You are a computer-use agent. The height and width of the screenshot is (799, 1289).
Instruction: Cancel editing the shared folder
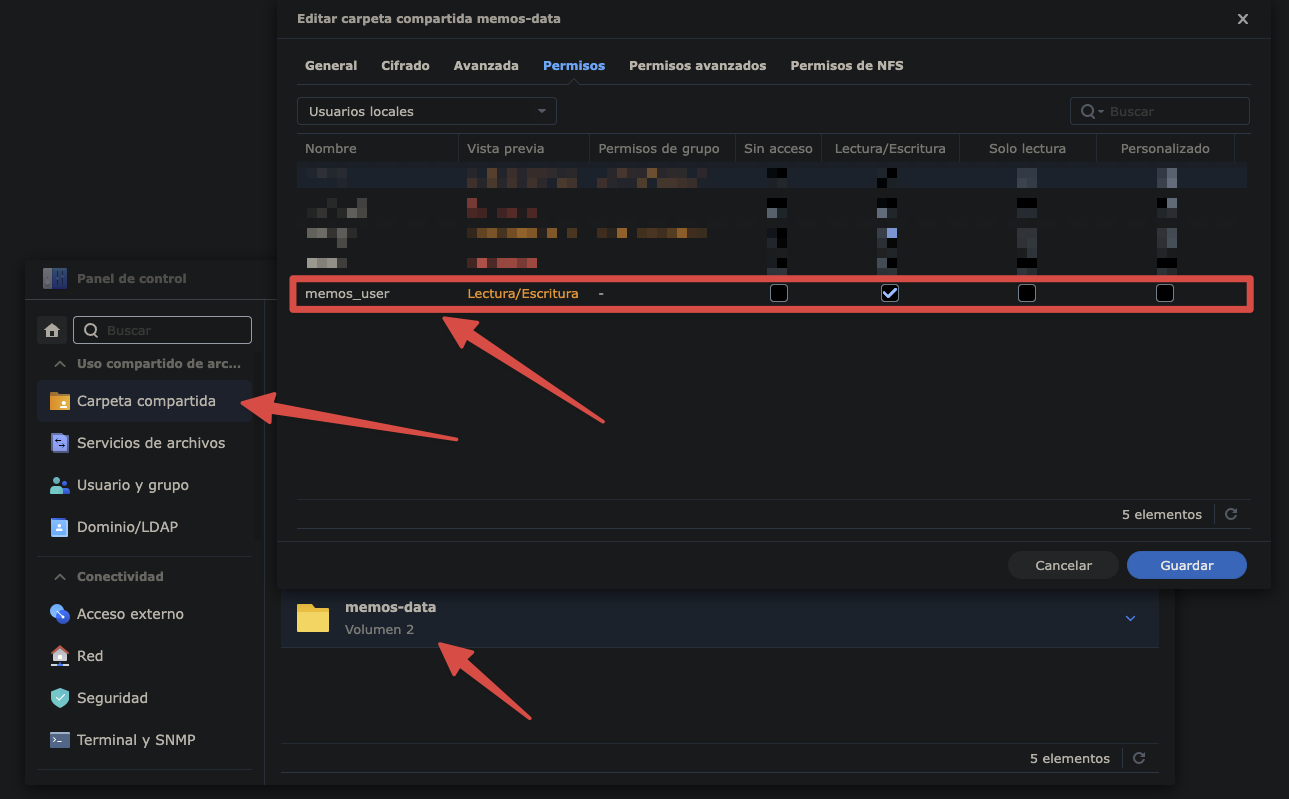[1063, 564]
